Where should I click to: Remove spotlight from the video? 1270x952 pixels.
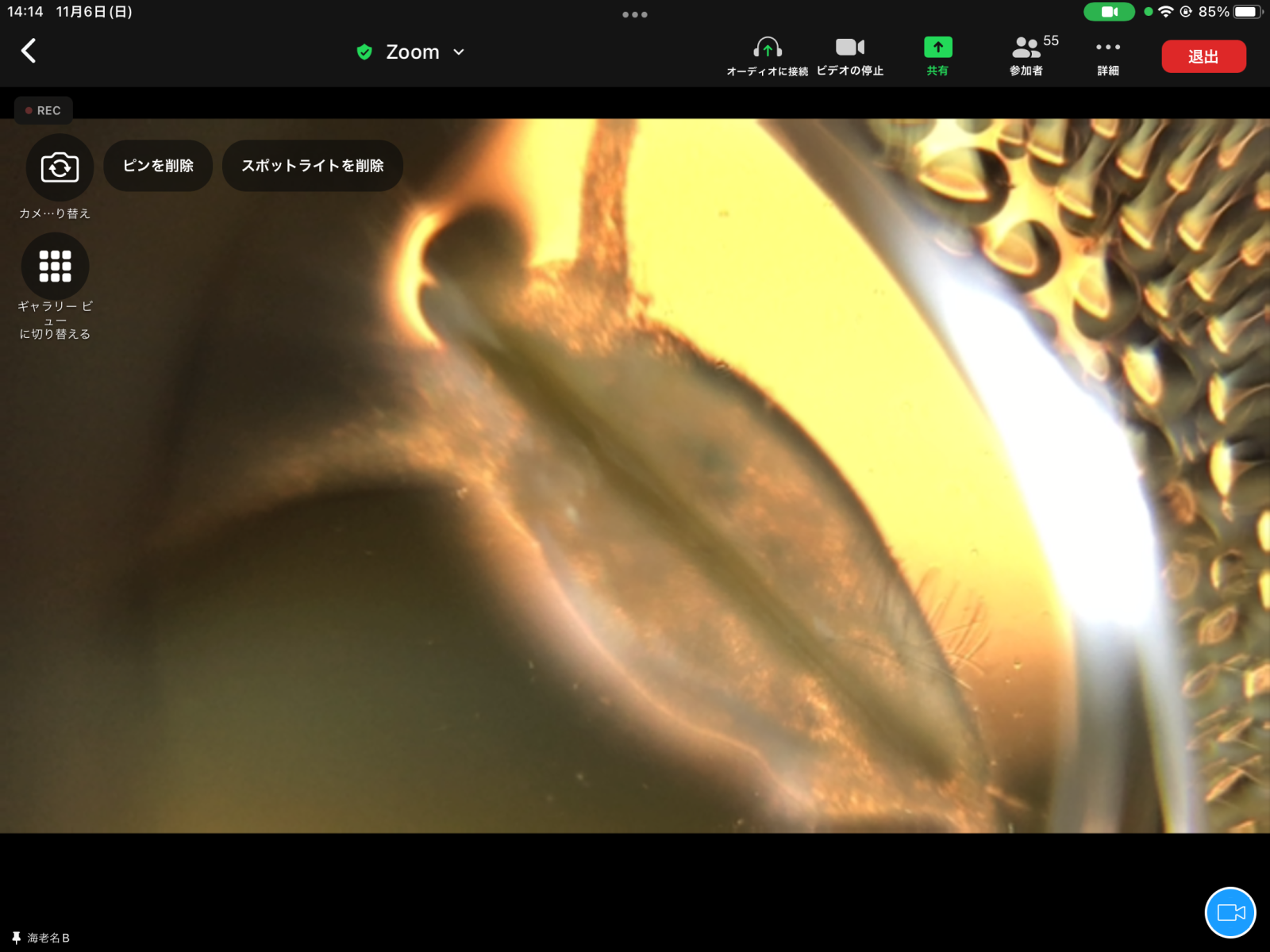point(313,166)
